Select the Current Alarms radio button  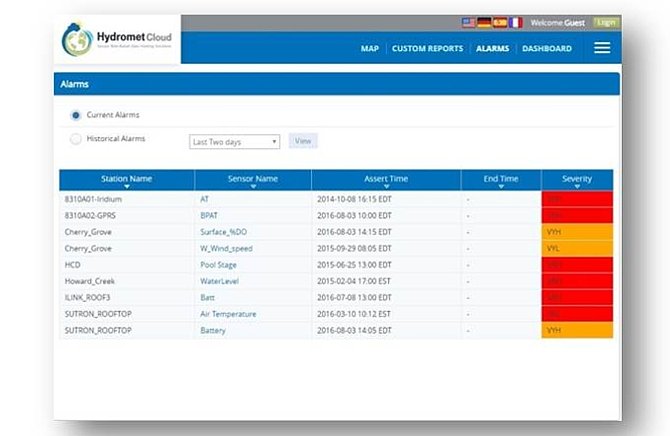tap(76, 115)
